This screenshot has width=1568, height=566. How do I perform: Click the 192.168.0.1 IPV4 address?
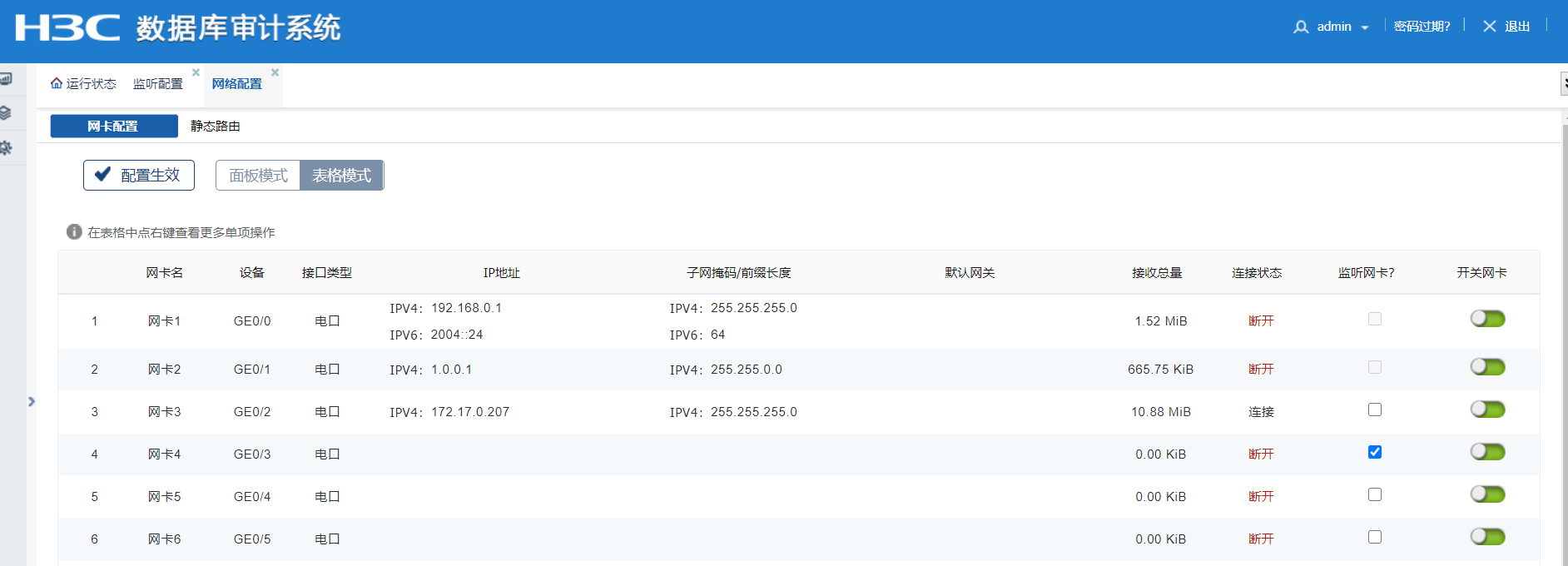(x=466, y=308)
